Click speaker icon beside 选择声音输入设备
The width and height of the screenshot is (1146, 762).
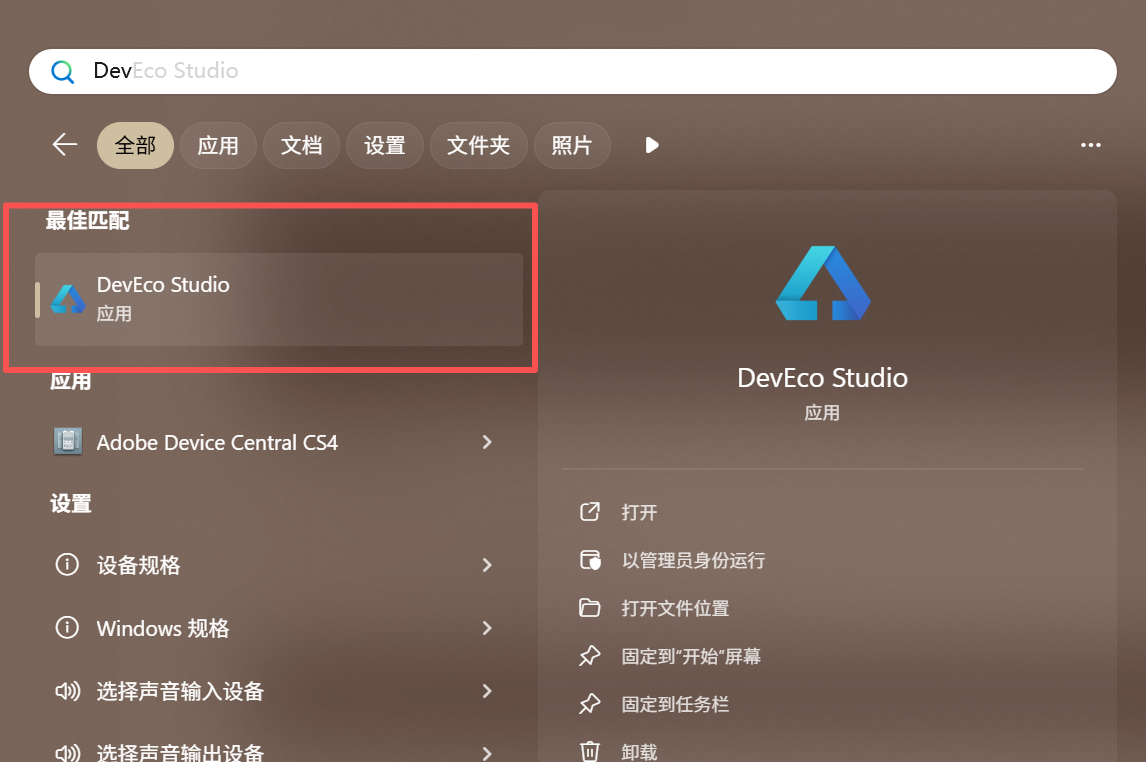(67, 690)
